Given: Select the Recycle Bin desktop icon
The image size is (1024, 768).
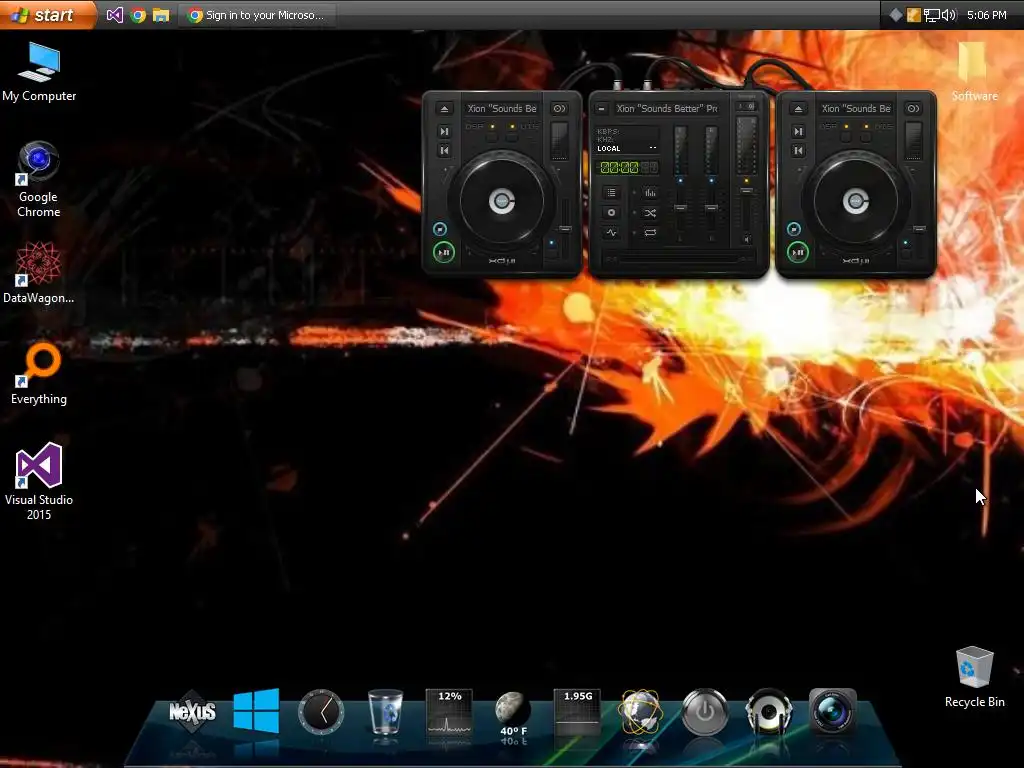Looking at the screenshot, I should [x=974, y=677].
